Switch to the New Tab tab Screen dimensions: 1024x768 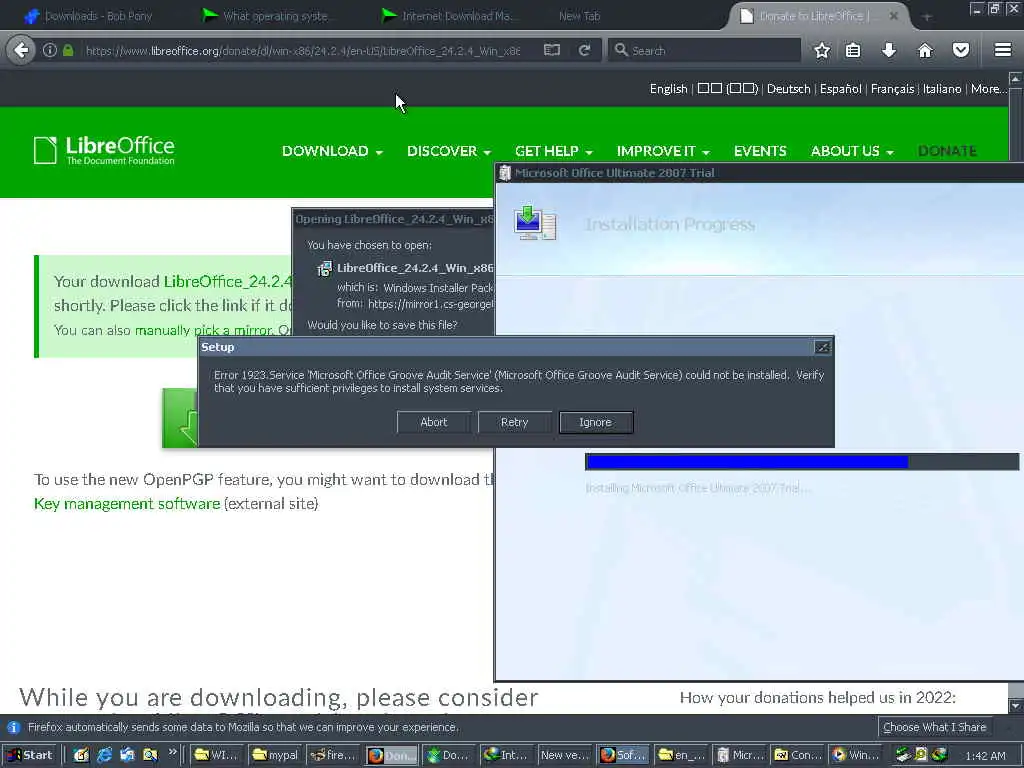tap(579, 16)
